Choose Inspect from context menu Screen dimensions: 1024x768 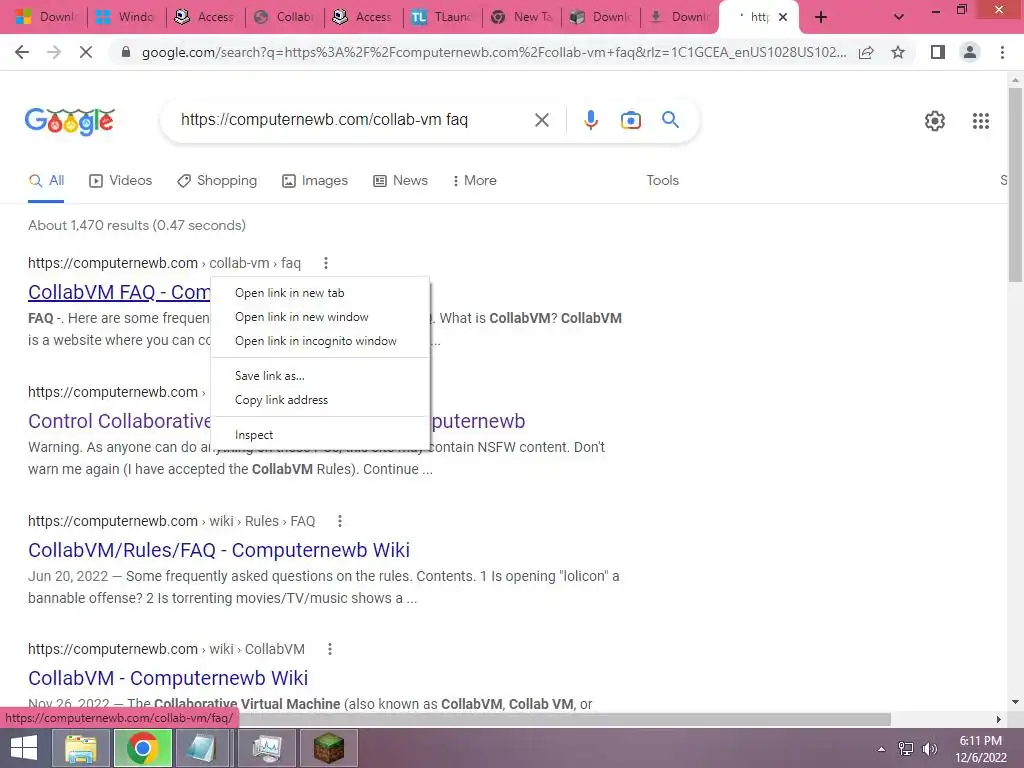coord(320,435)
